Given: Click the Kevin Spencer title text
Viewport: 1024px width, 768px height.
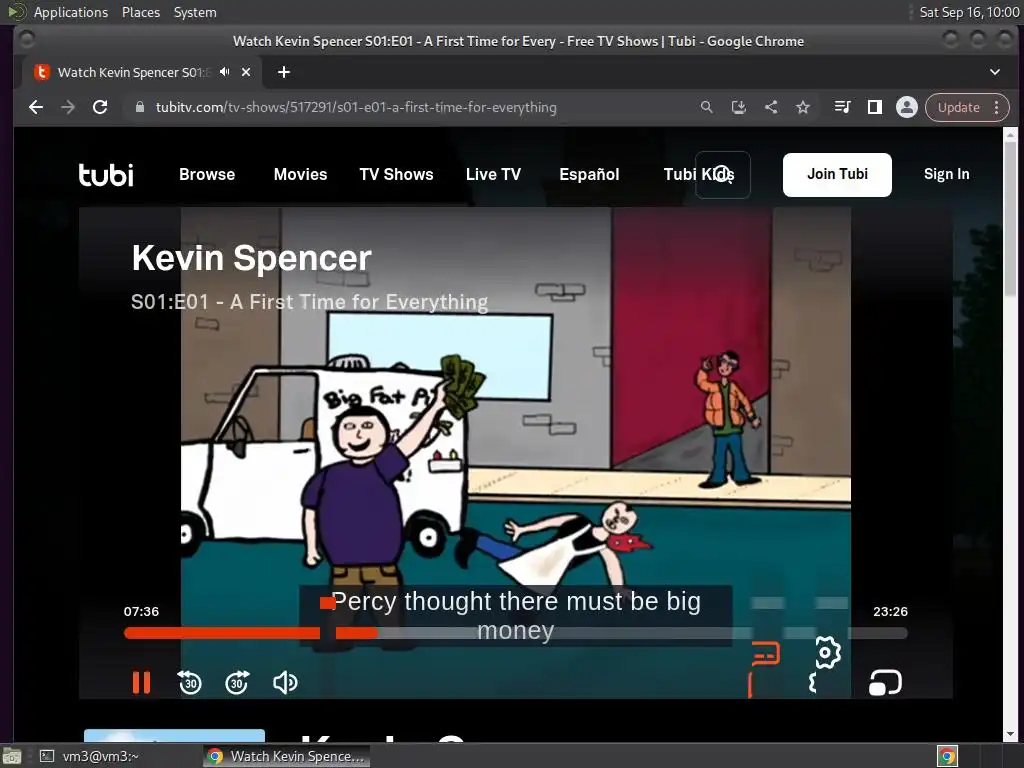Looking at the screenshot, I should point(251,258).
